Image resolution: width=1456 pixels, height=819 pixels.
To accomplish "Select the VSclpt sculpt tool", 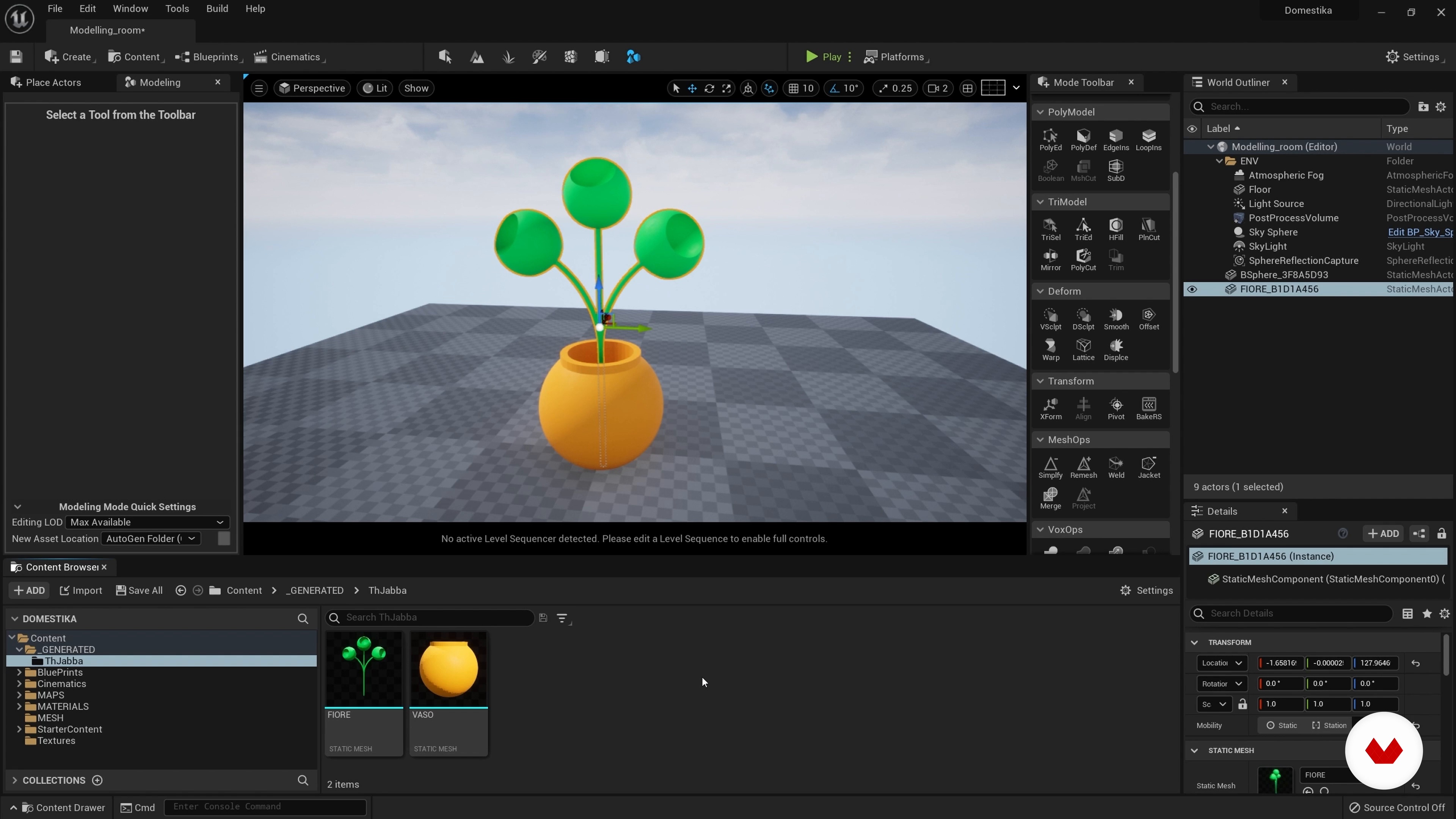I will point(1050,319).
